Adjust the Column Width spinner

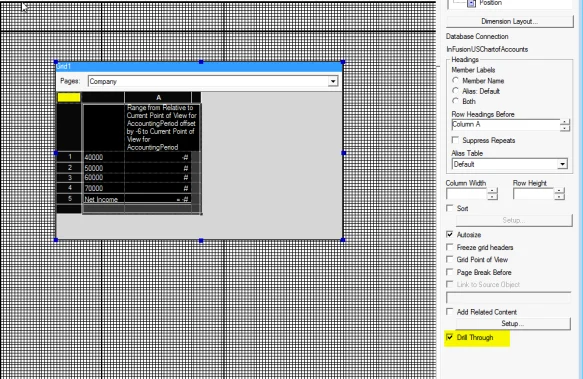(x=492, y=193)
